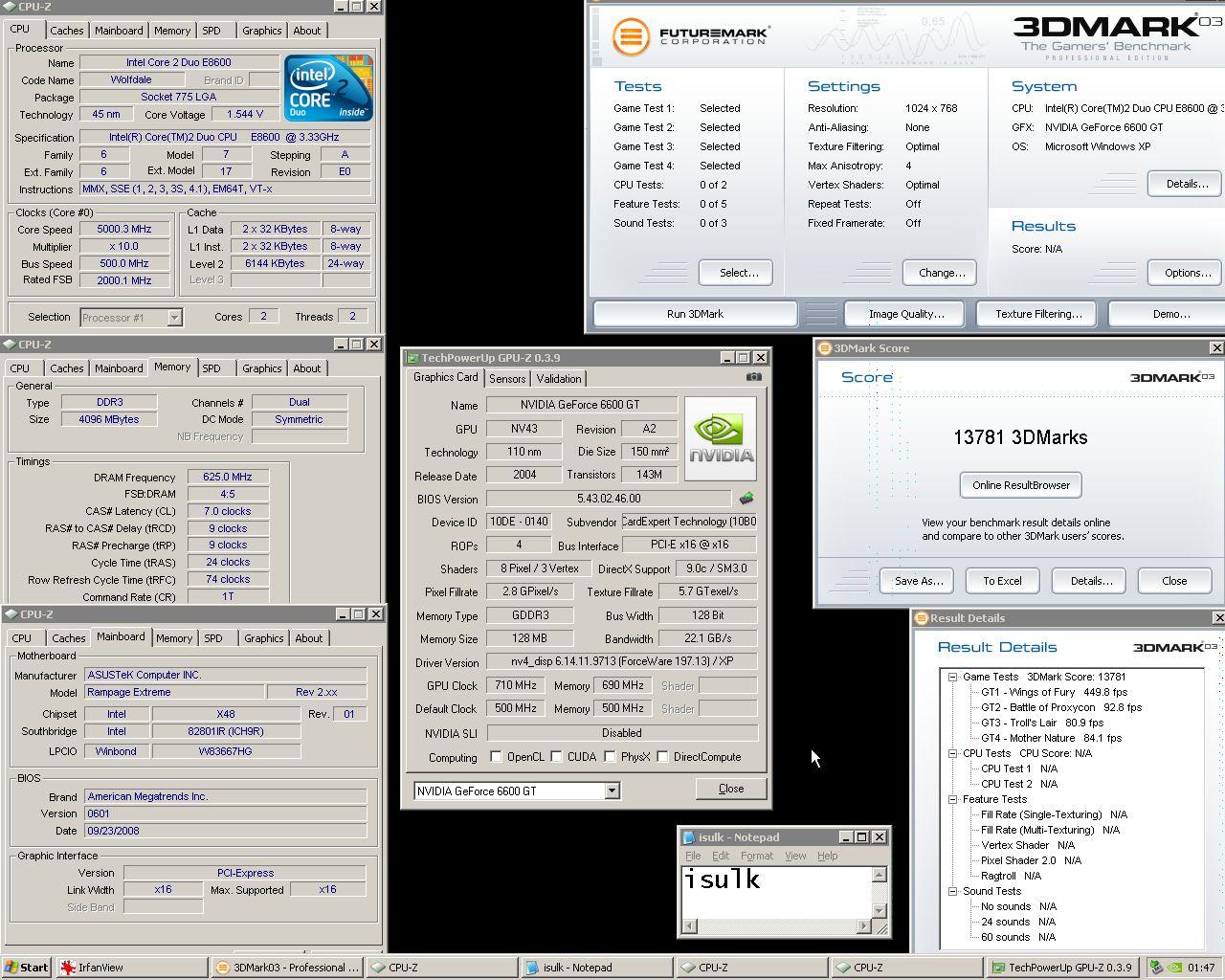Open the Processor #1 selection dropdown

[x=174, y=317]
